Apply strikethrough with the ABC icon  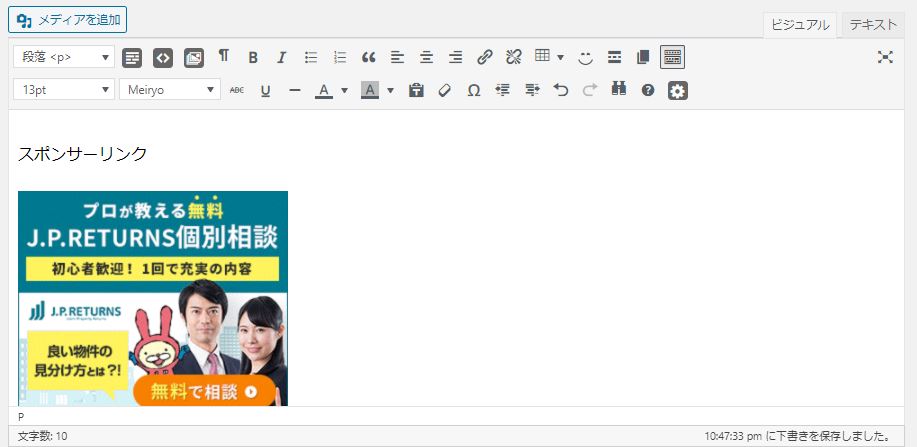click(x=237, y=90)
